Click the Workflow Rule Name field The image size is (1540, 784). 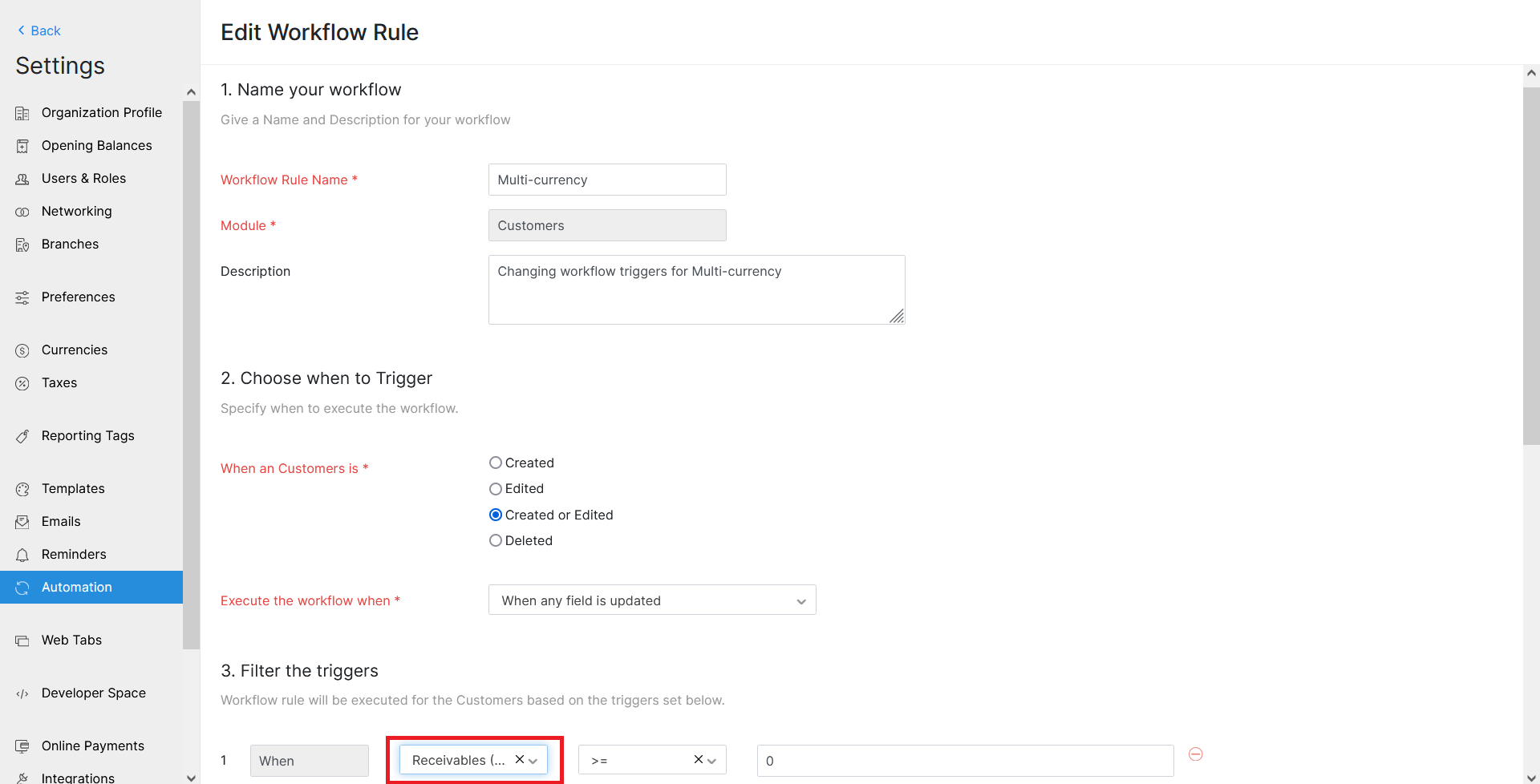click(606, 180)
